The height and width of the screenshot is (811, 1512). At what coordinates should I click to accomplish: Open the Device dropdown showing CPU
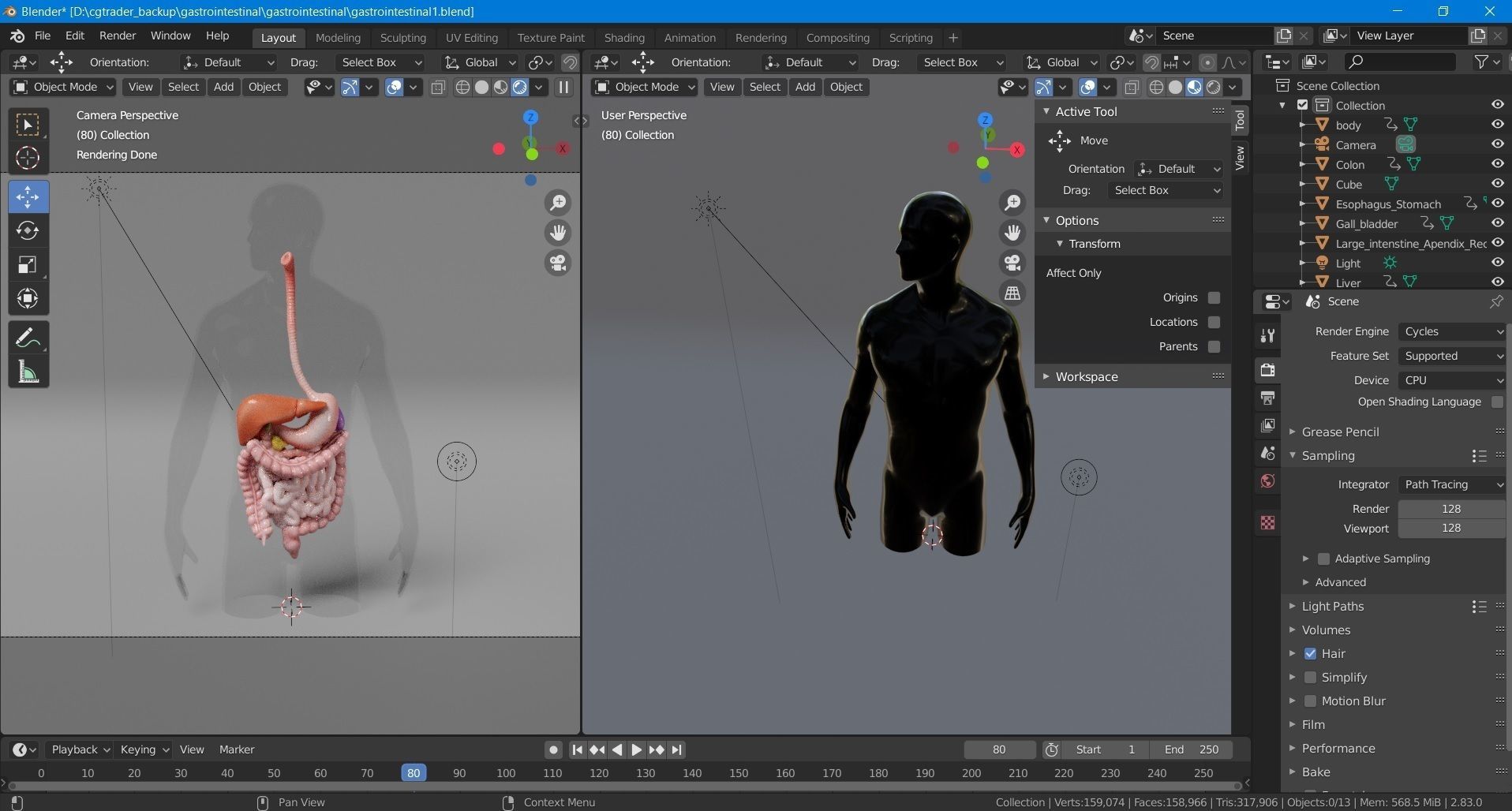(x=1453, y=380)
